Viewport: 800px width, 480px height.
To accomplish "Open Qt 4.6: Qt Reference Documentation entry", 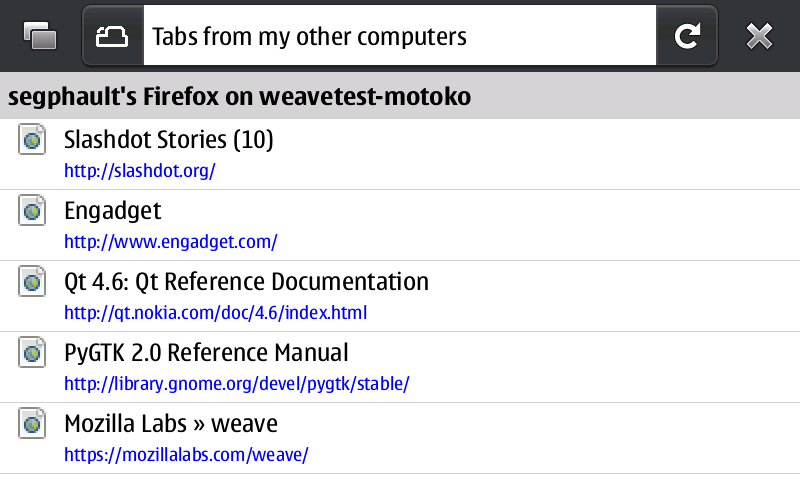I will click(x=400, y=296).
